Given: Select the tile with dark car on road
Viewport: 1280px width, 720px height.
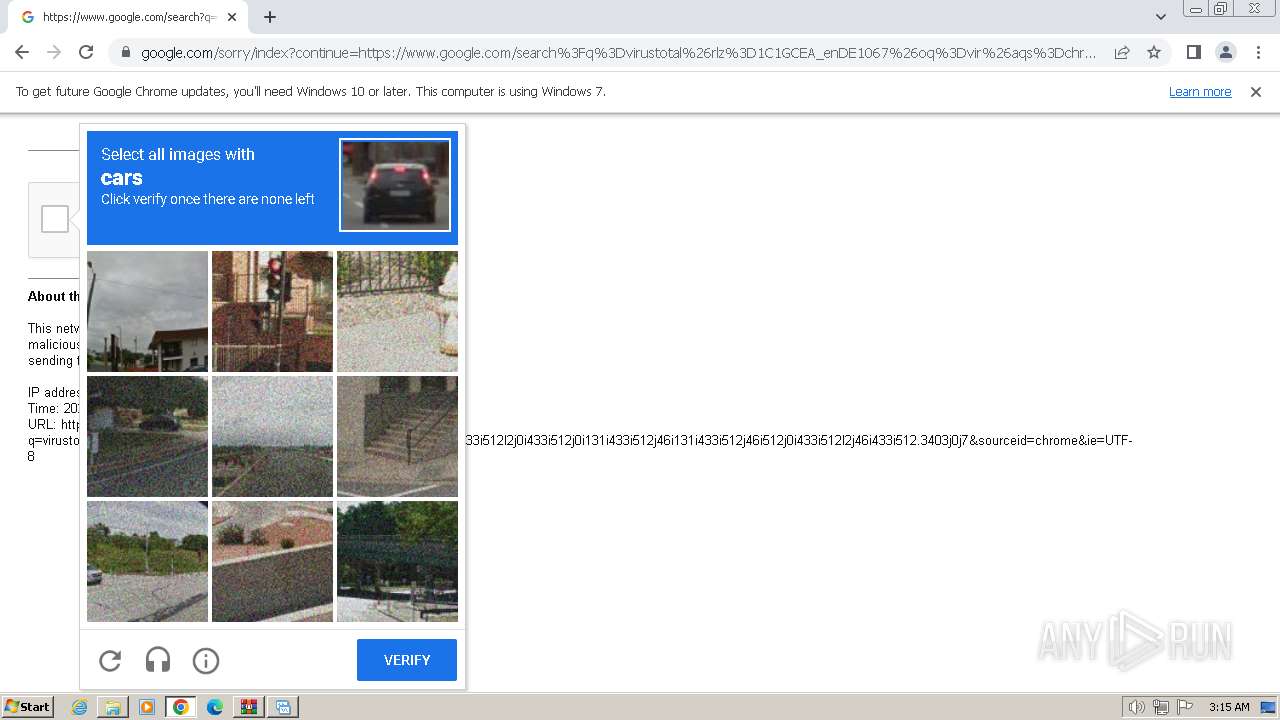Looking at the screenshot, I should coord(147,436).
